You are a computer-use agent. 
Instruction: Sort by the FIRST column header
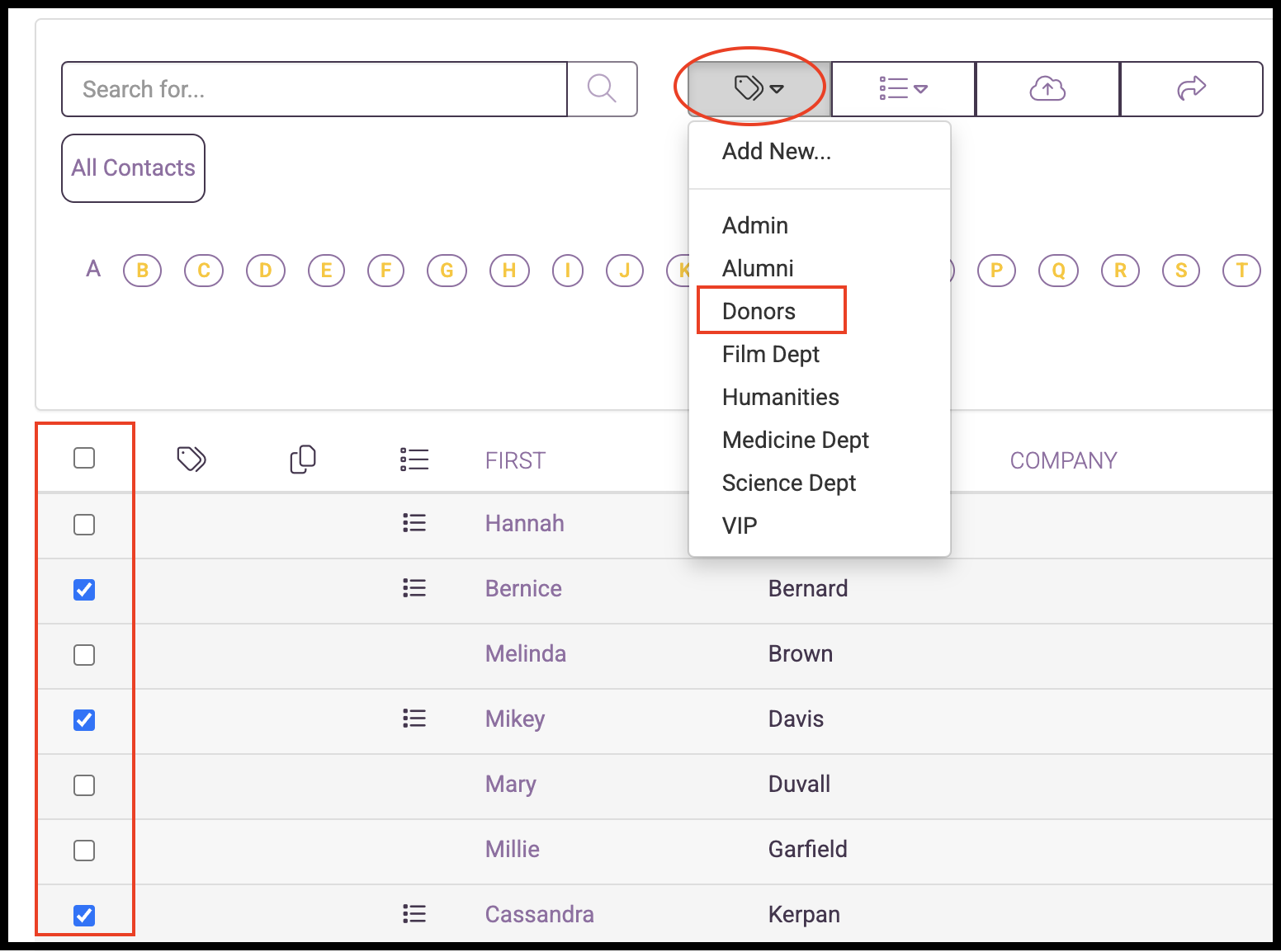pyautogui.click(x=515, y=460)
